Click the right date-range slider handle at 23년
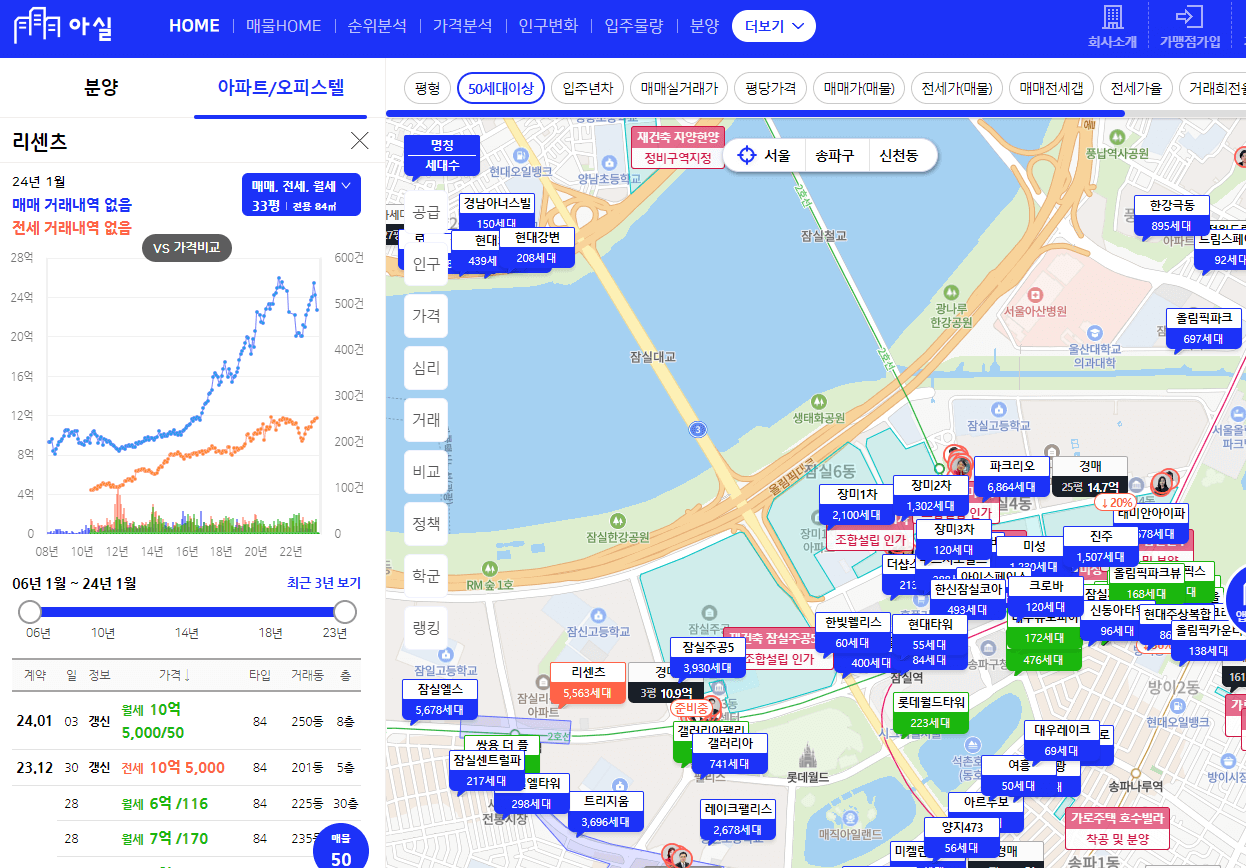 [x=345, y=611]
